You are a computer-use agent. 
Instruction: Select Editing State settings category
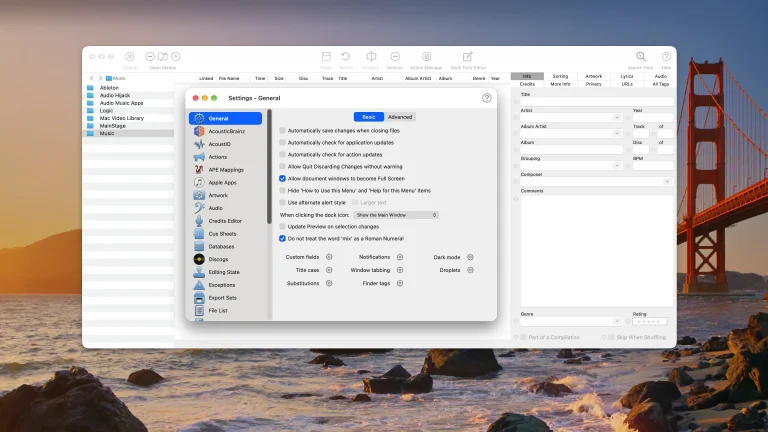[x=225, y=272]
